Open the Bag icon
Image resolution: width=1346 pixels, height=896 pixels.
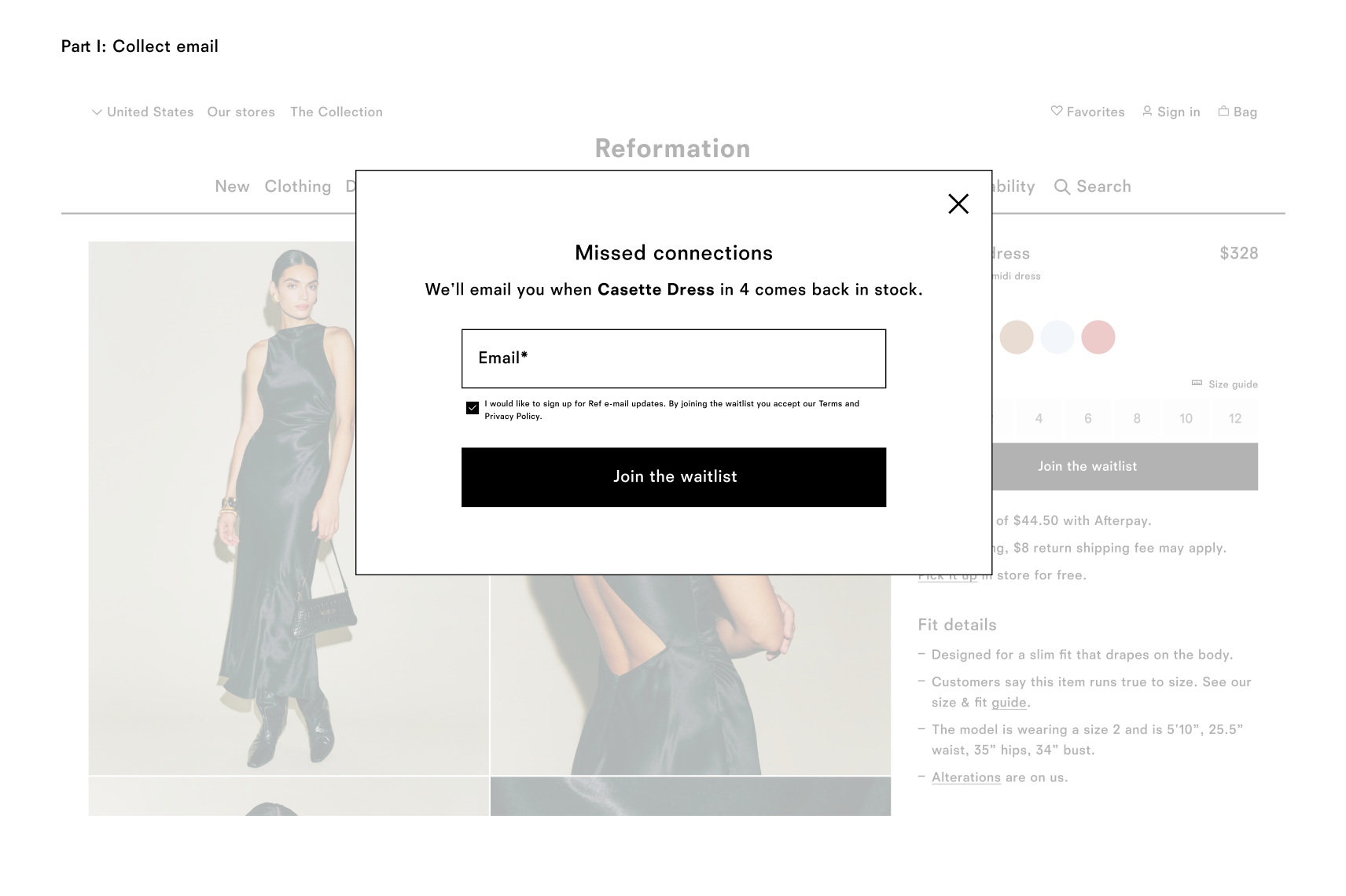1223,111
